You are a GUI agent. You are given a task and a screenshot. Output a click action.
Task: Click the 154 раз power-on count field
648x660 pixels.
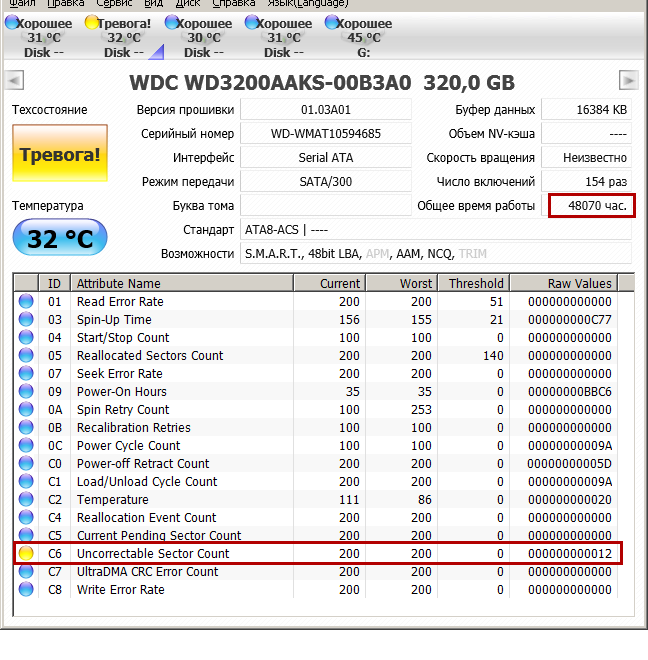tap(586, 182)
